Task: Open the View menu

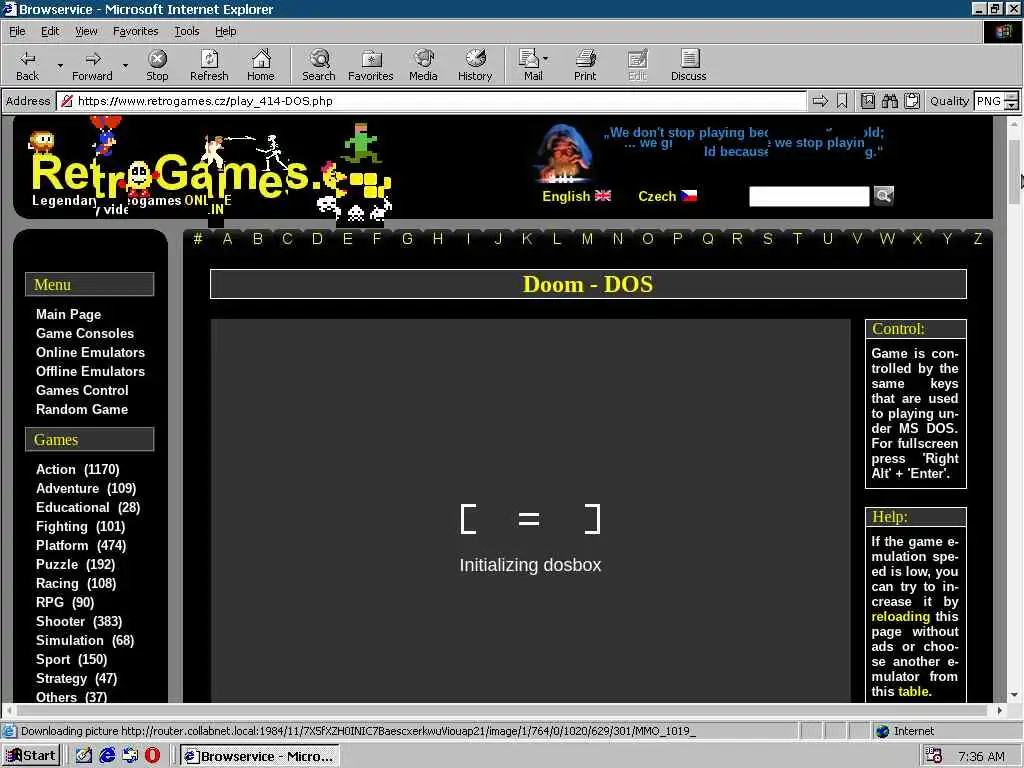Action: point(86,31)
